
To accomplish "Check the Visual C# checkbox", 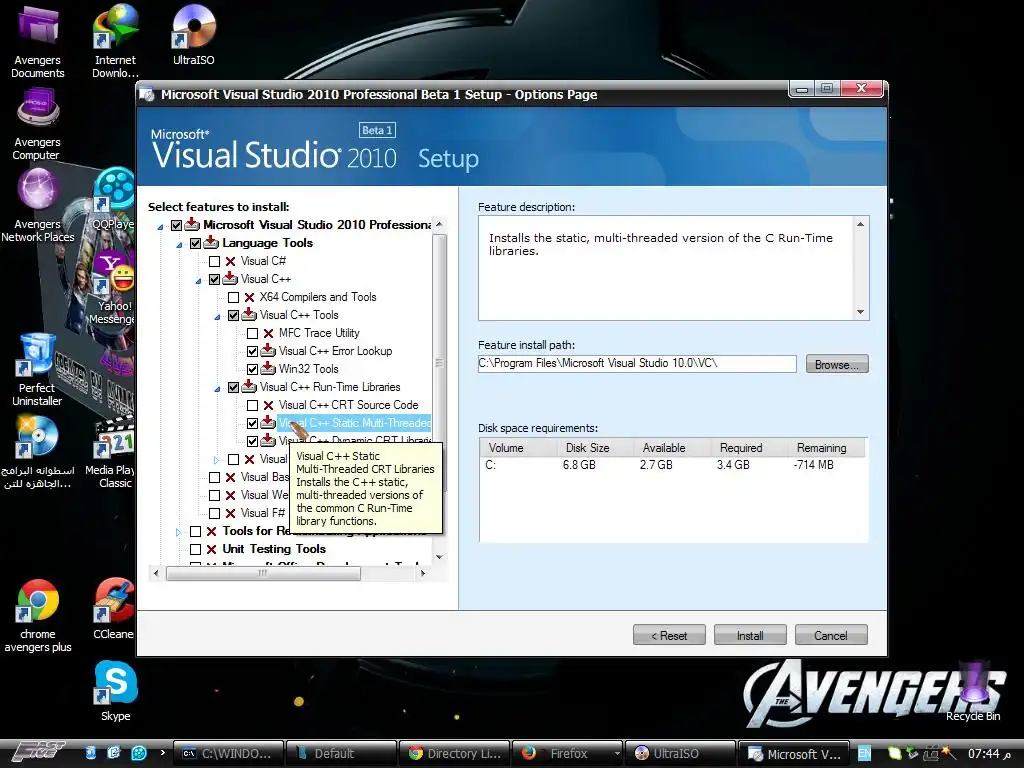I will click(214, 261).
